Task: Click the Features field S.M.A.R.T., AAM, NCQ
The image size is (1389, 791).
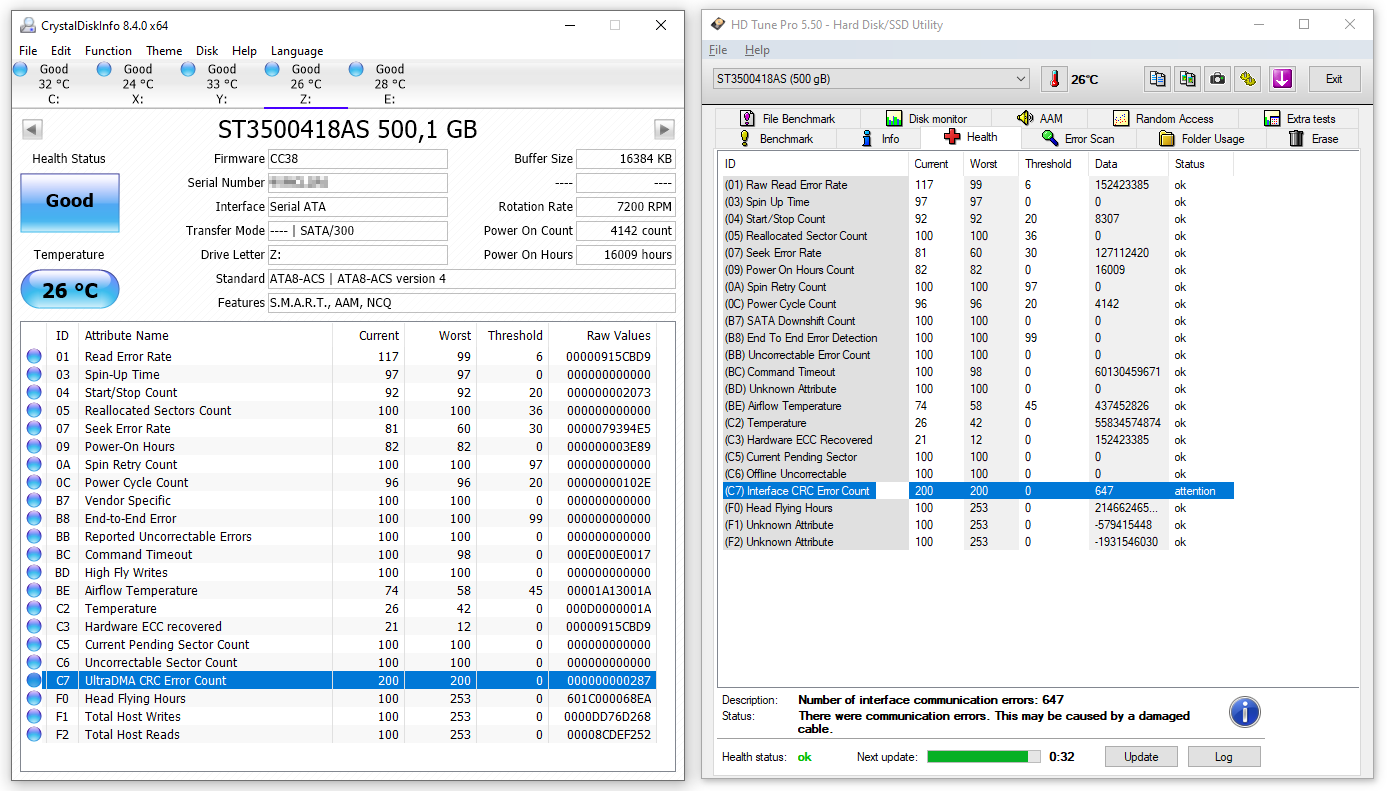Action: click(x=471, y=303)
